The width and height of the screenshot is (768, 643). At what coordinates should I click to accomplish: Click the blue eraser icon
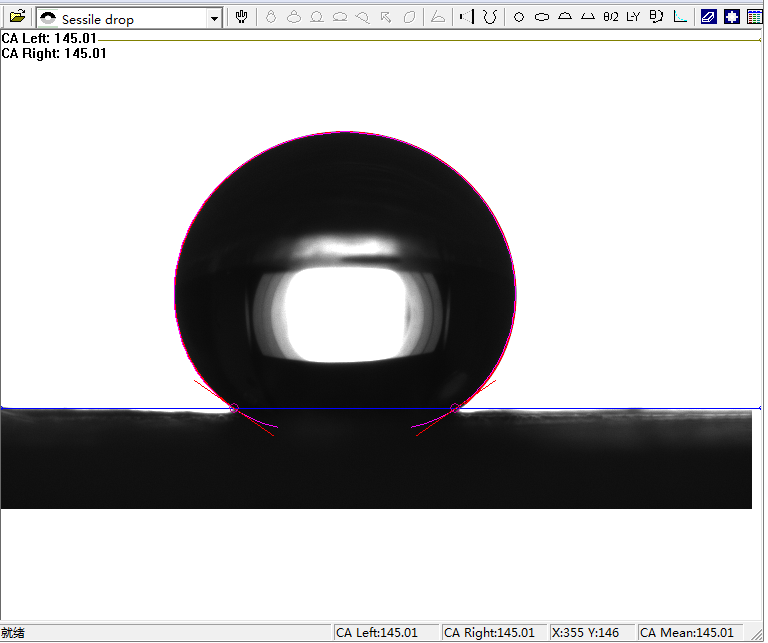pos(709,17)
